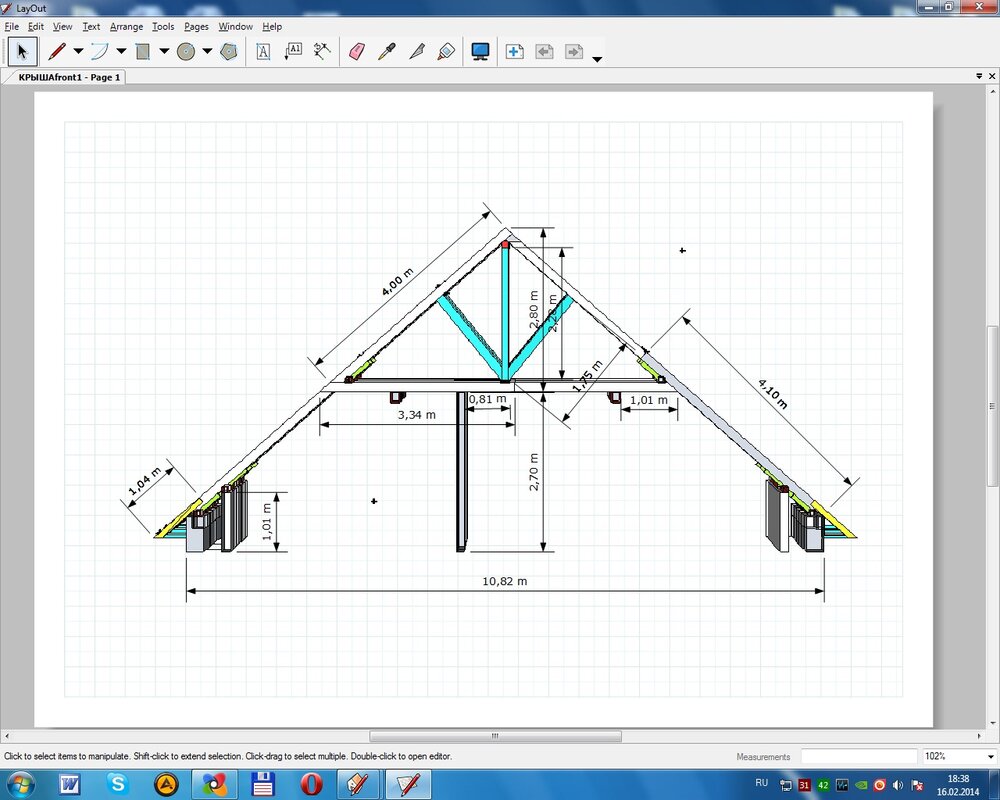Open the Arrange menu
This screenshot has height=800, width=1000.
click(126, 27)
